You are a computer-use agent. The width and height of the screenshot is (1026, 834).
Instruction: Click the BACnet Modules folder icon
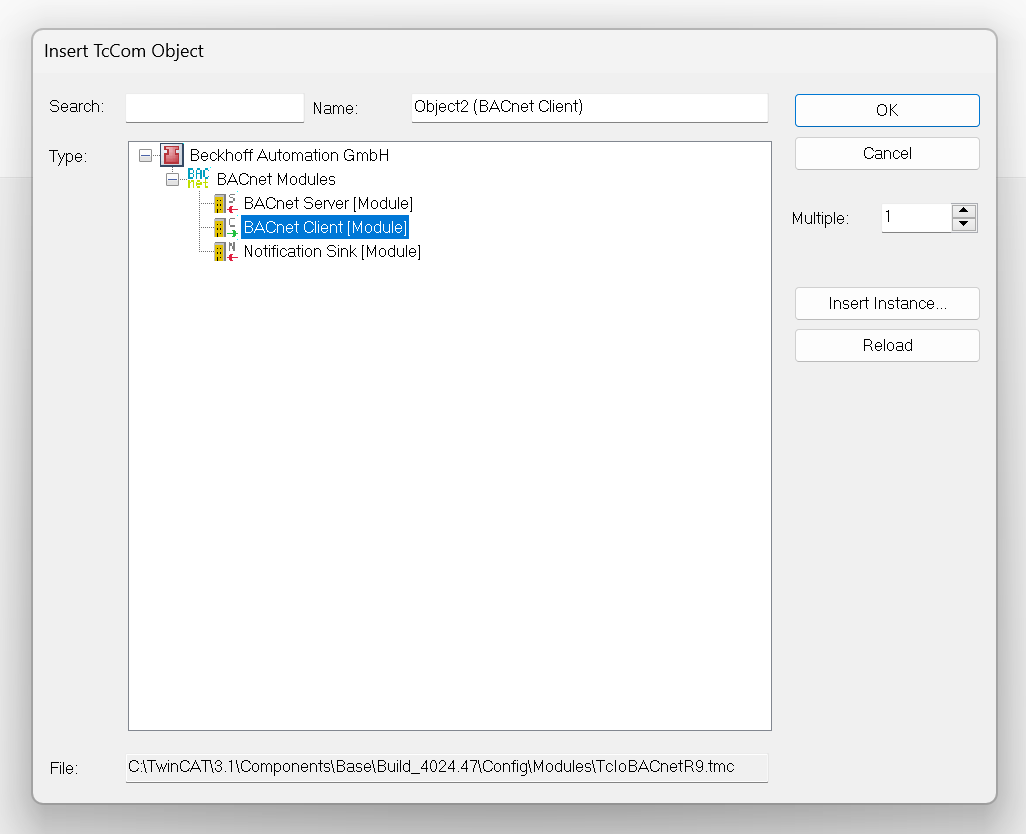point(198,179)
